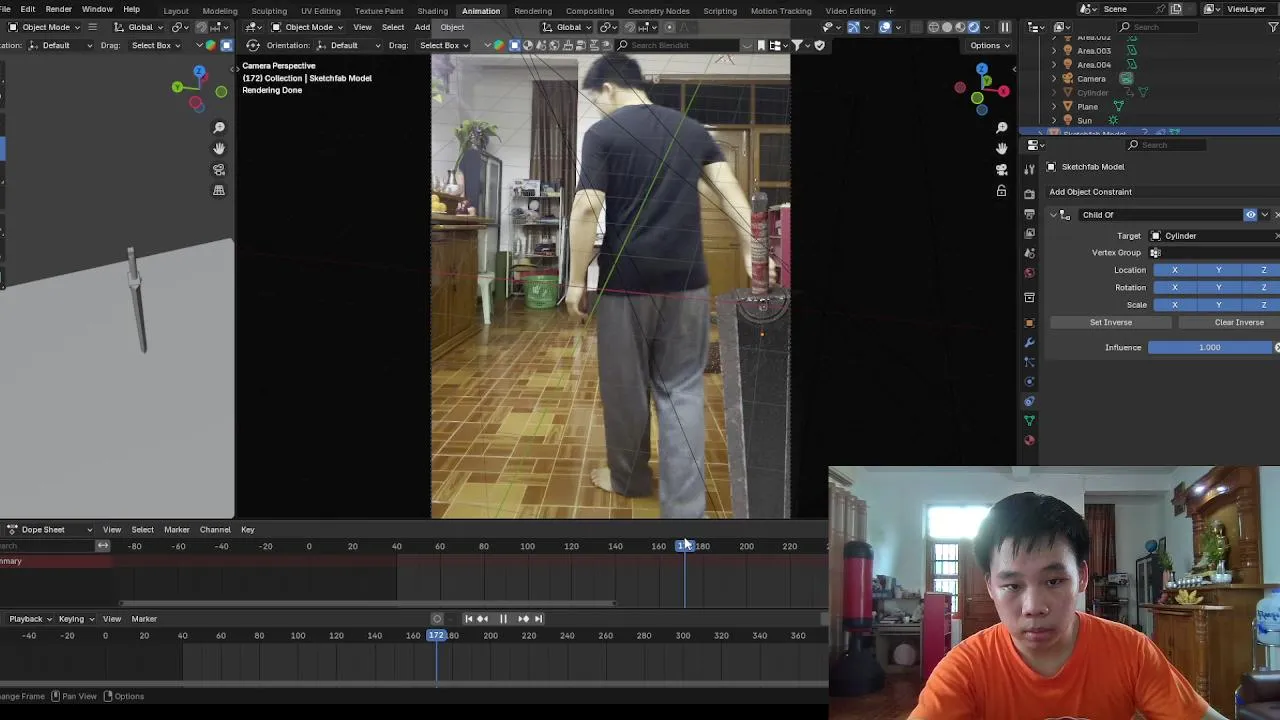Open the Object Constraints properties tab icon
The image size is (1280, 720).
[x=1029, y=401]
